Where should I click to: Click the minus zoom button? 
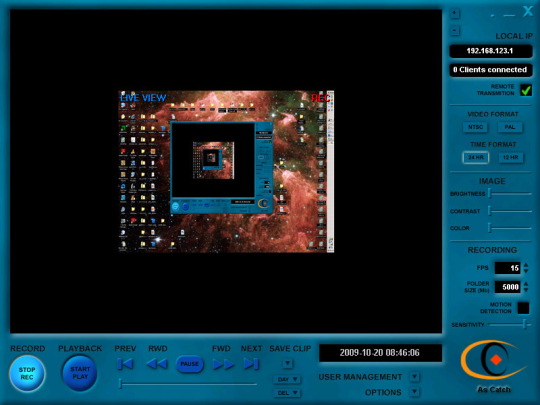(x=455, y=30)
